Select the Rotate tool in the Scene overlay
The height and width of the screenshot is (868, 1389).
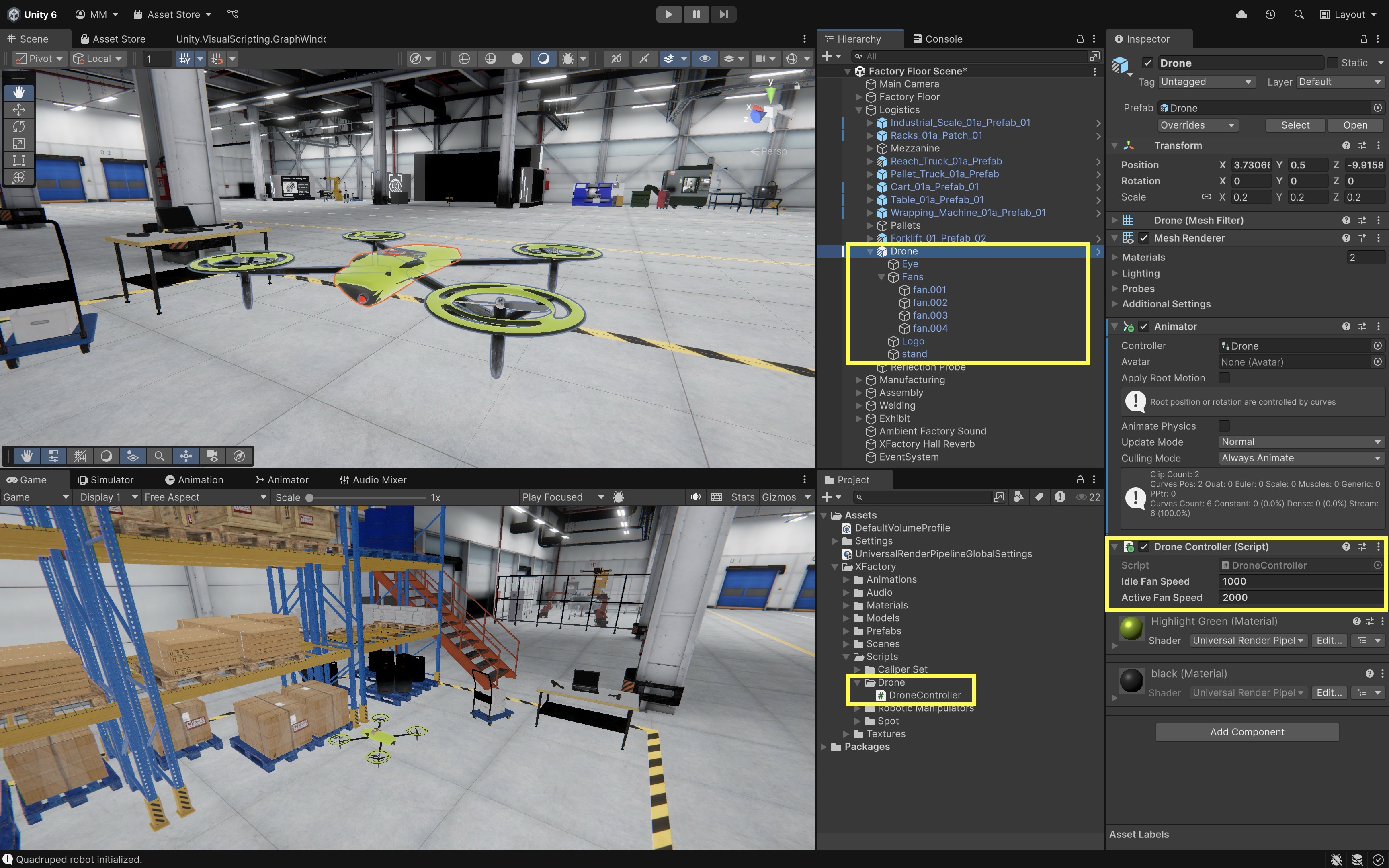[x=18, y=126]
